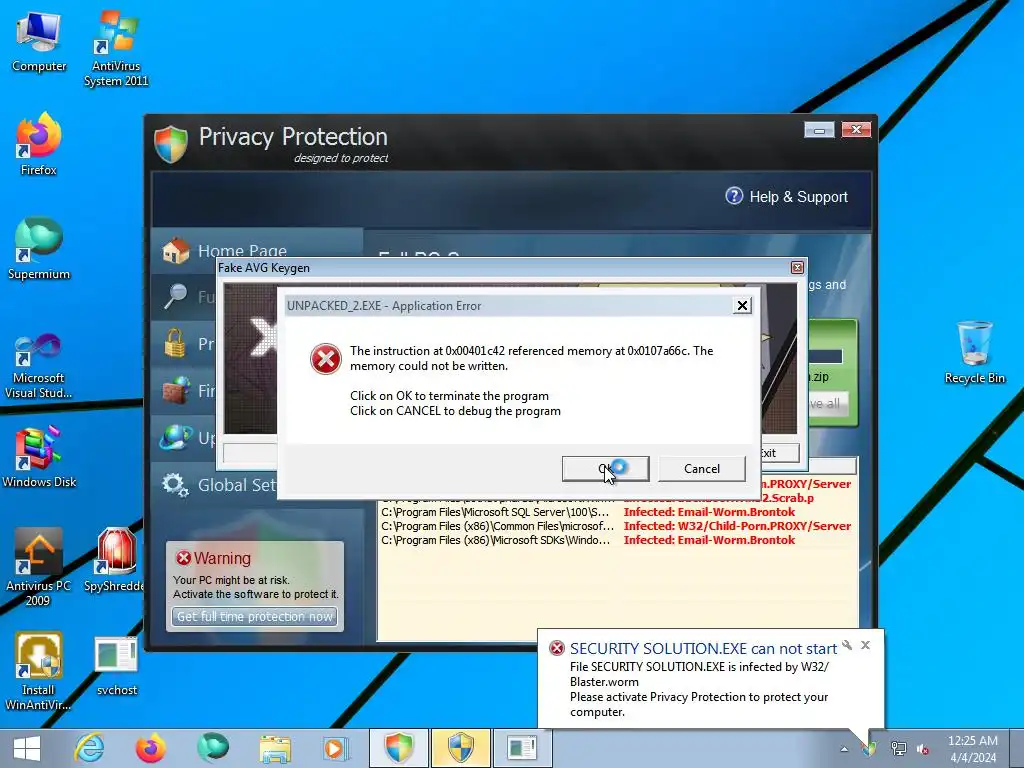Image resolution: width=1024 pixels, height=768 pixels.
Task: Click the firewall brick icon in sidebar
Action: point(176,390)
